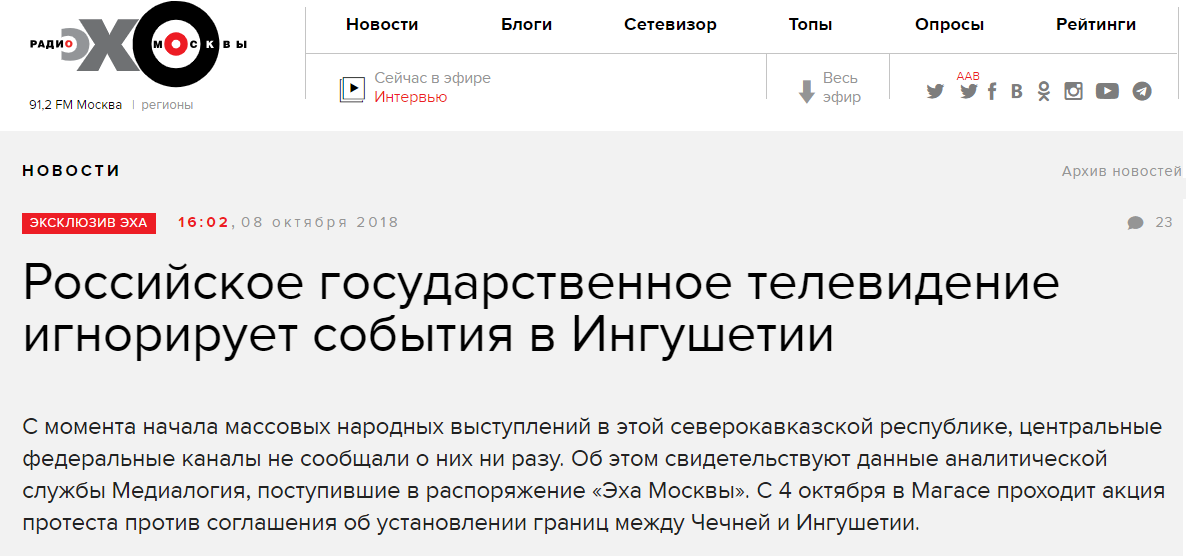Go to the Опросы menu item
Image resolution: width=1186 pixels, height=560 pixels.
pos(949,25)
